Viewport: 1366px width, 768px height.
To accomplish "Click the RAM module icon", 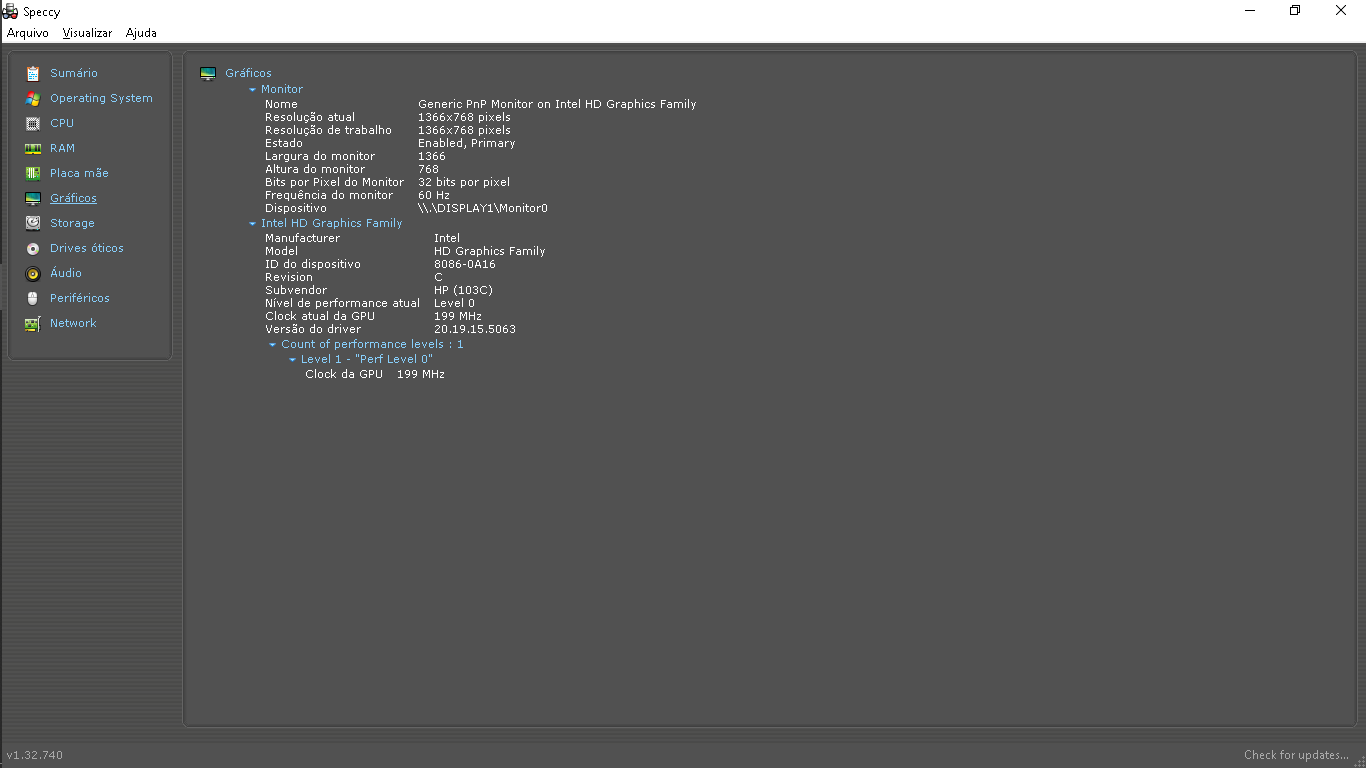I will click(x=33, y=148).
